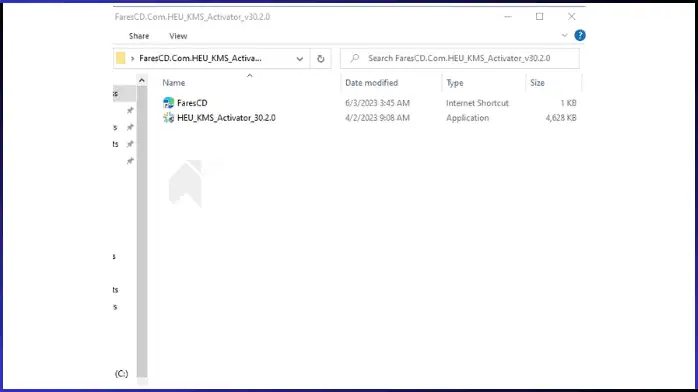Image resolution: width=698 pixels, height=392 pixels.
Task: Select the FaresCD file name
Action: click(192, 103)
